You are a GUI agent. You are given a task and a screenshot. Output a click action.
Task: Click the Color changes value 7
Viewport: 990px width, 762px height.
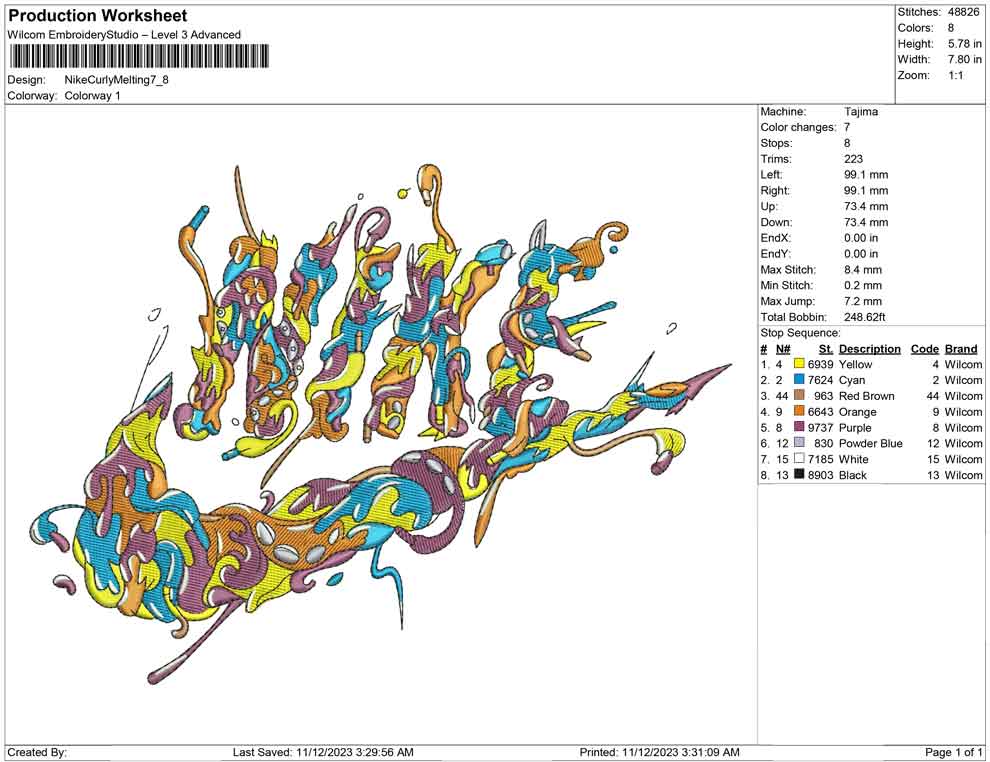pyautogui.click(x=847, y=128)
